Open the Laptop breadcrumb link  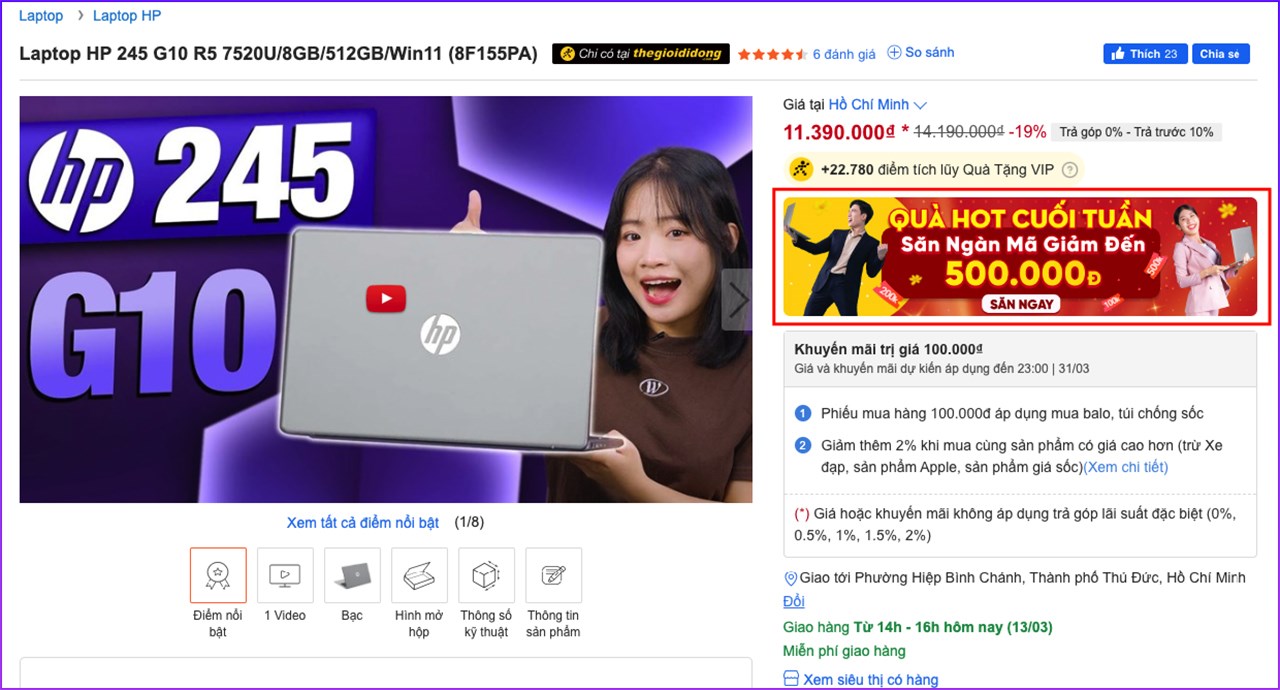(41, 16)
